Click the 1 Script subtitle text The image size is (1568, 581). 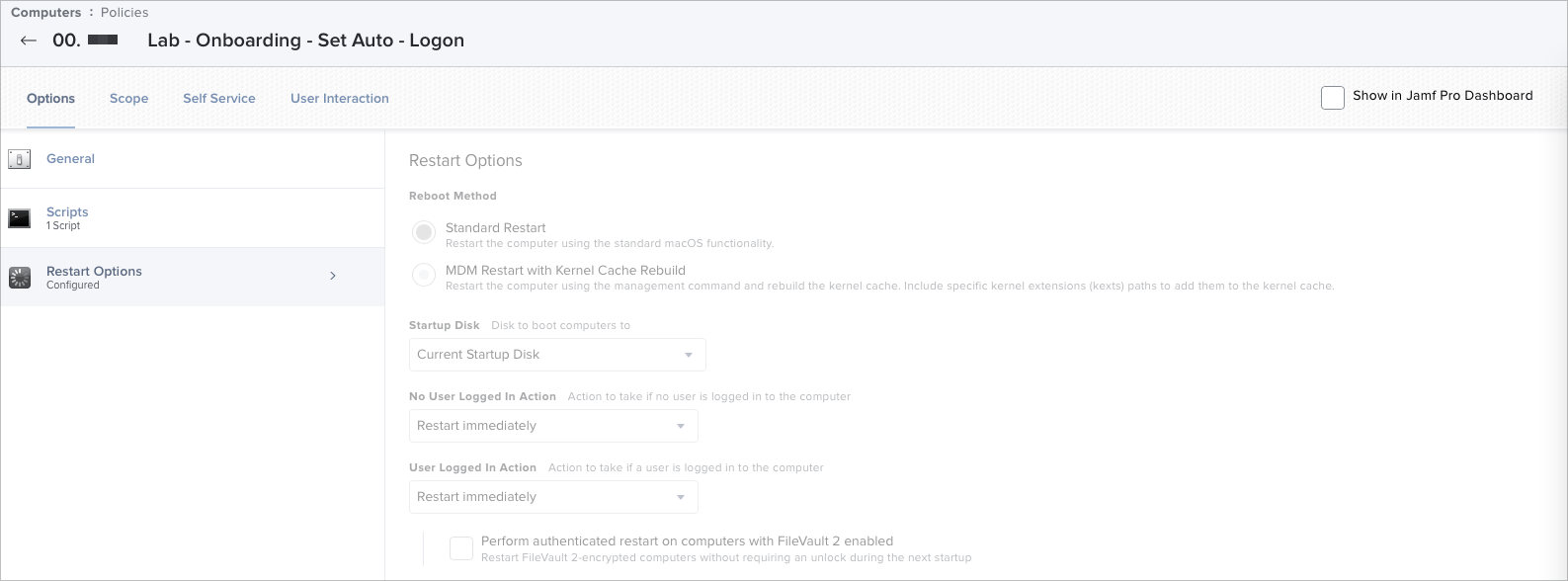click(x=63, y=226)
